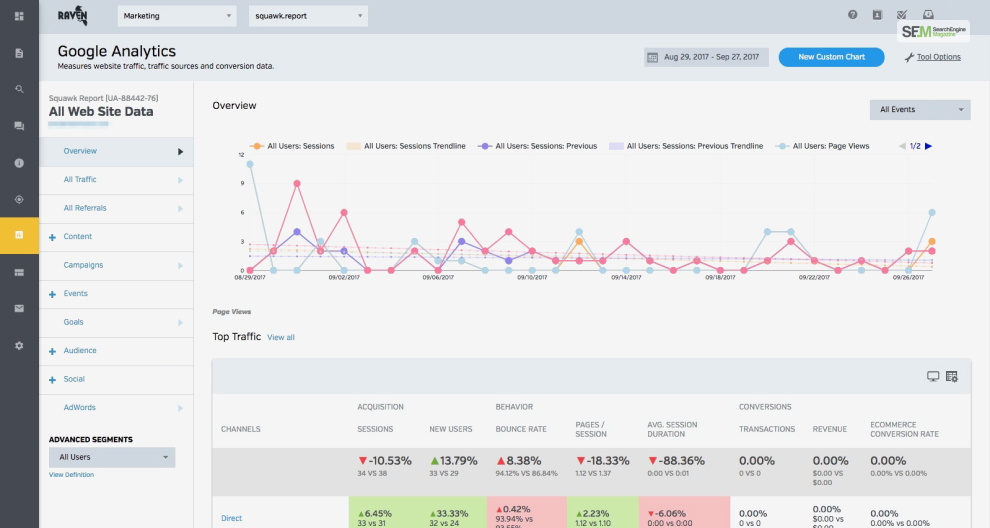Viewport: 990px width, 528px height.
Task: Open the contacts profile icon in header
Action: click(877, 15)
